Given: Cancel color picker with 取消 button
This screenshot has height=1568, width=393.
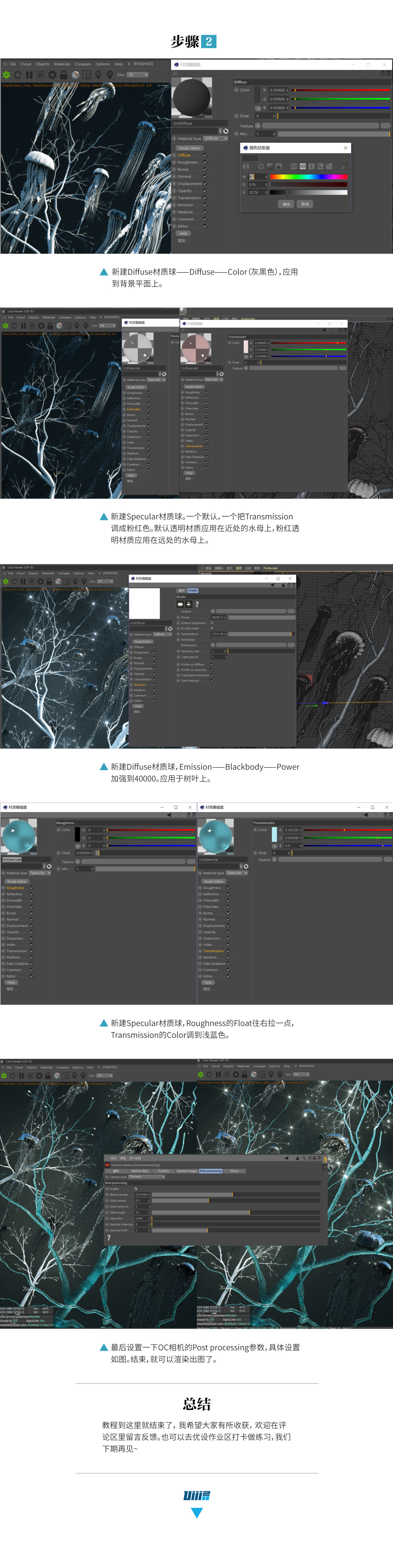Looking at the screenshot, I should 306,204.
